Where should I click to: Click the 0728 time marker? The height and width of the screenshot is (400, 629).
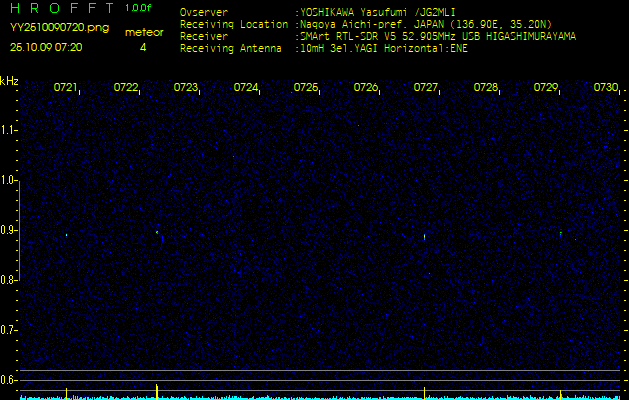tap(485, 88)
